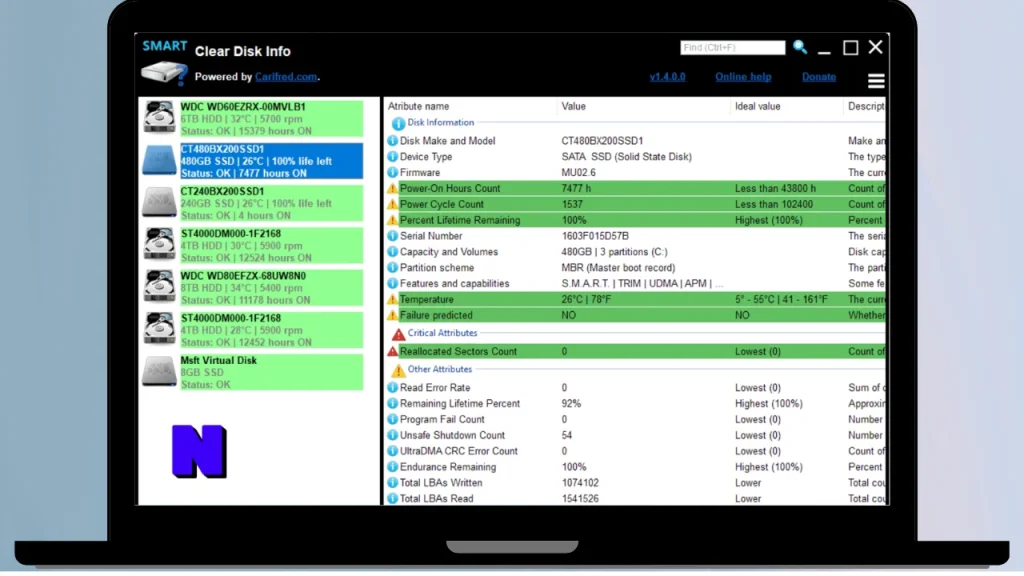Image resolution: width=1024 pixels, height=576 pixels.
Task: Click the Total LBAs Read value 1541526
Action: pyautogui.click(x=580, y=498)
